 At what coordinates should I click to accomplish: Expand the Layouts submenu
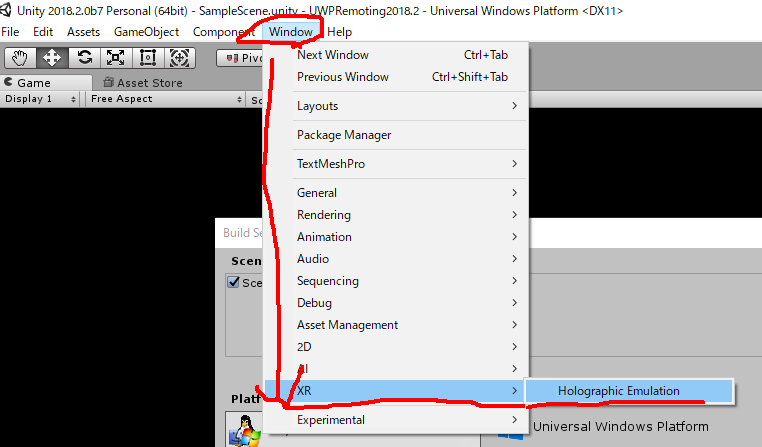click(x=395, y=106)
